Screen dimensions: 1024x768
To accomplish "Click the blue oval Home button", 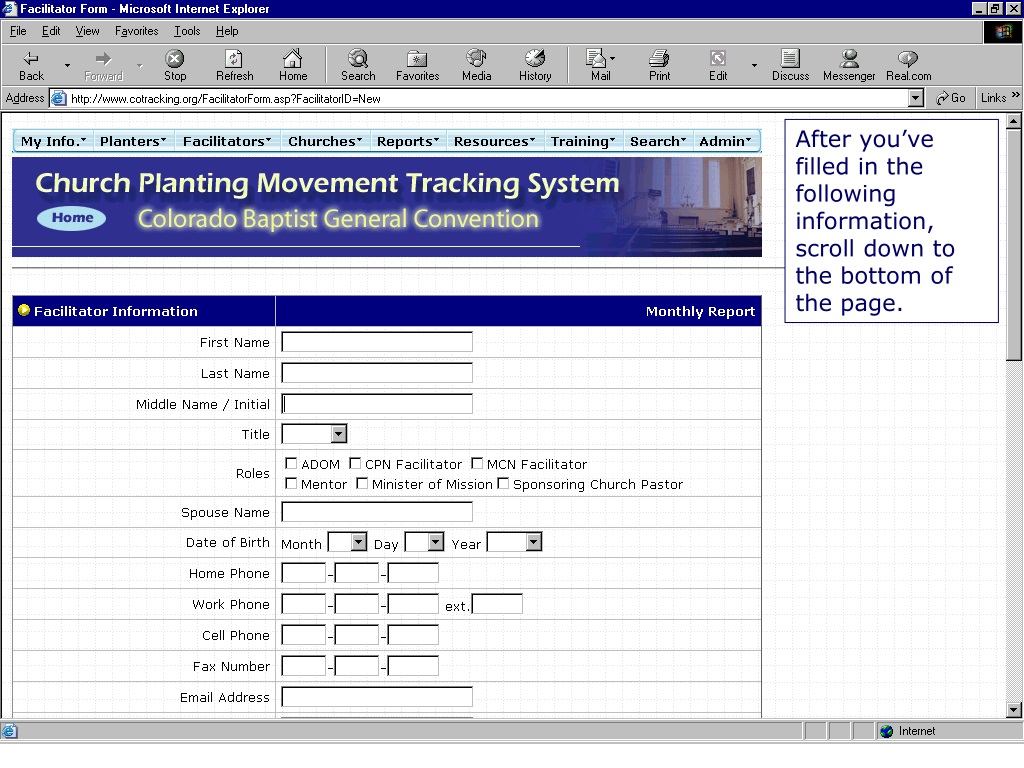I will [x=72, y=218].
